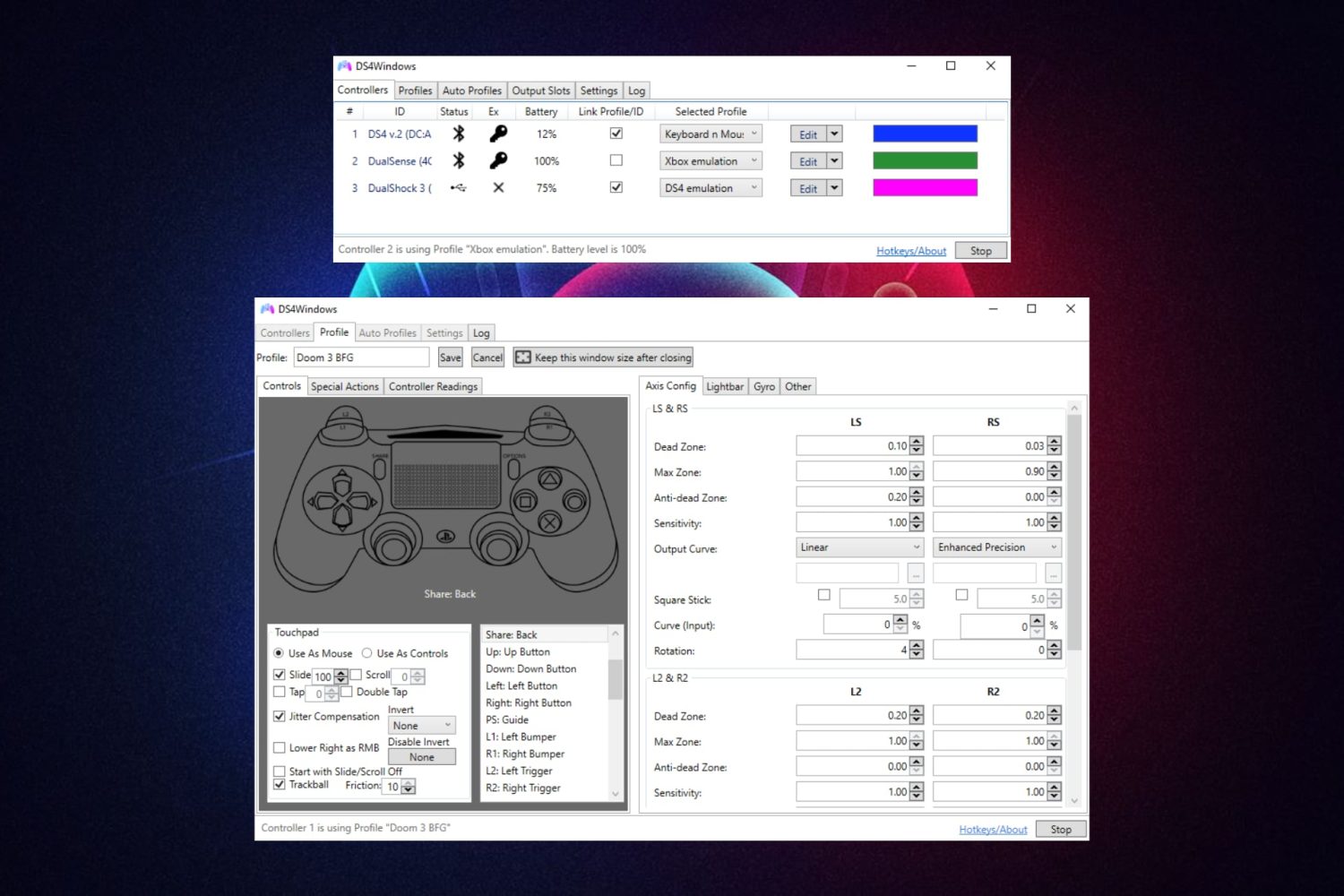
Task: Click Disable Invert None button
Action: (422, 757)
